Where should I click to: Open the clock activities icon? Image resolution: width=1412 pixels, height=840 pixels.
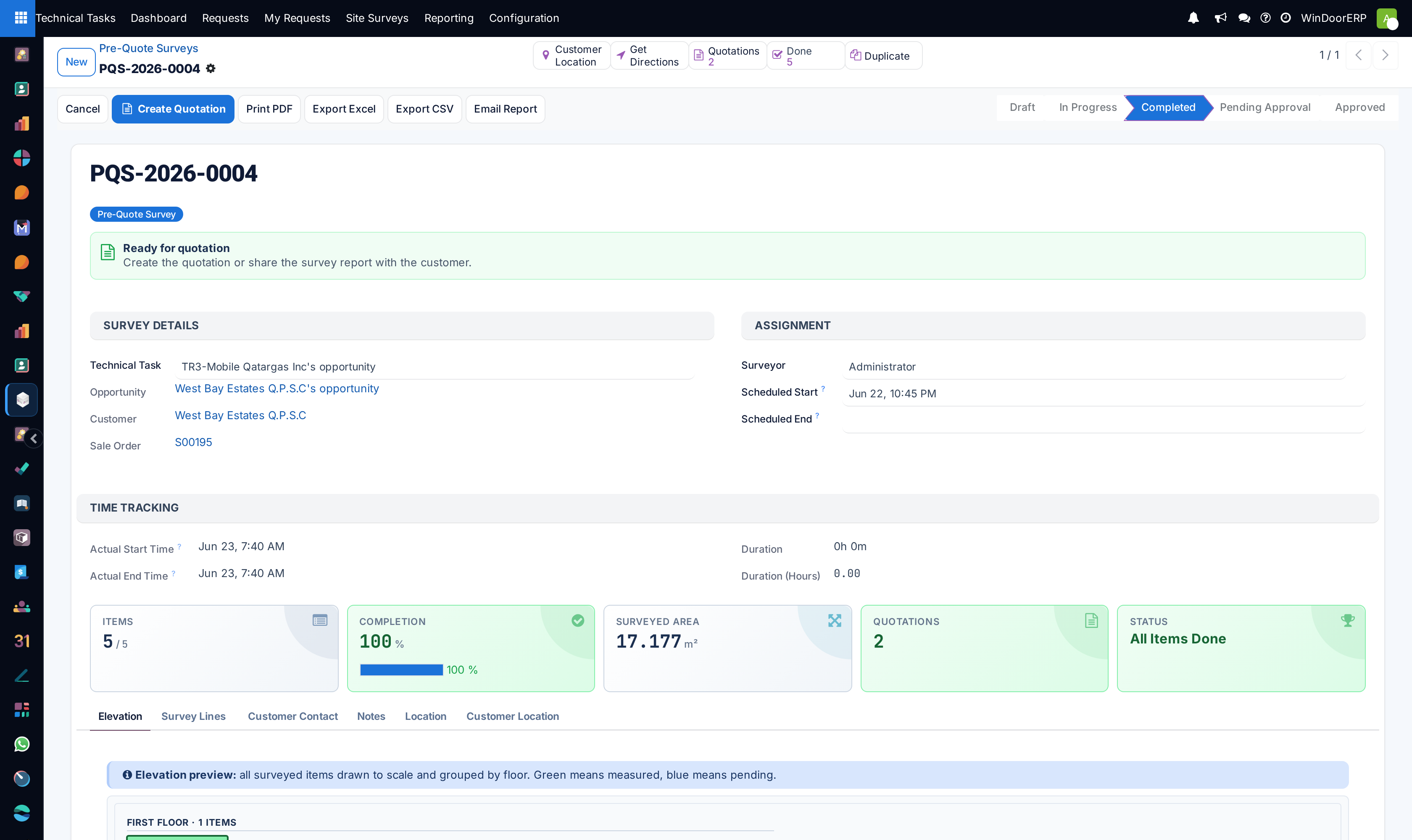click(1286, 18)
